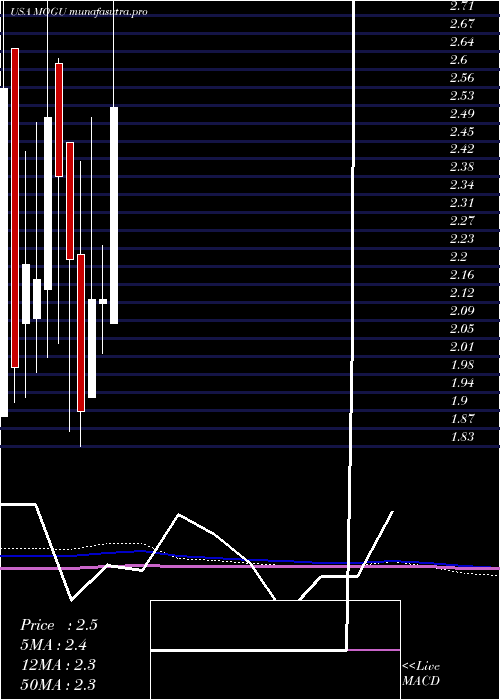Click the 2.12 price axis label
This screenshot has height=700, width=500.
point(462,292)
